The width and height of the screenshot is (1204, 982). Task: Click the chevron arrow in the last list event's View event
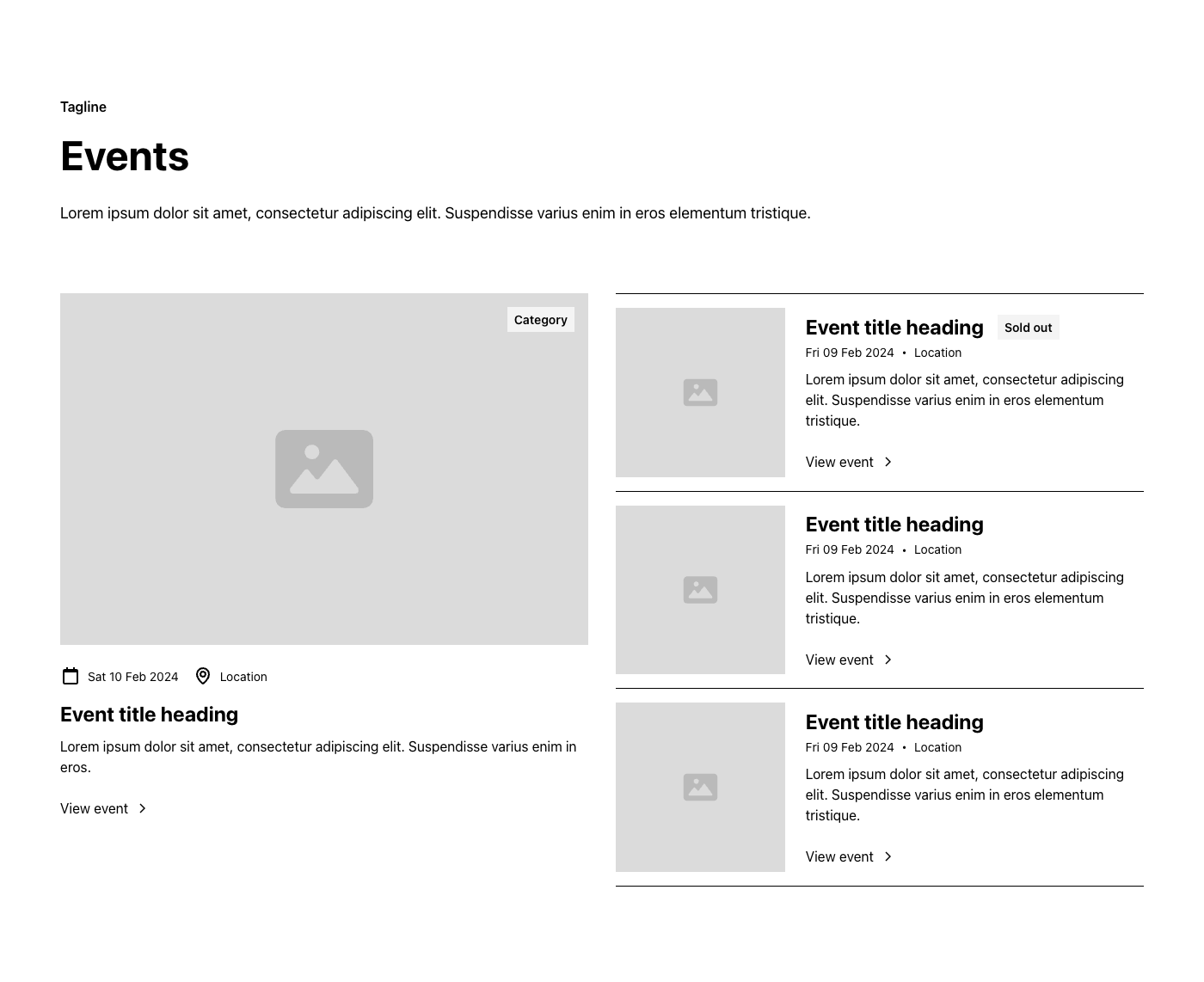tap(888, 856)
